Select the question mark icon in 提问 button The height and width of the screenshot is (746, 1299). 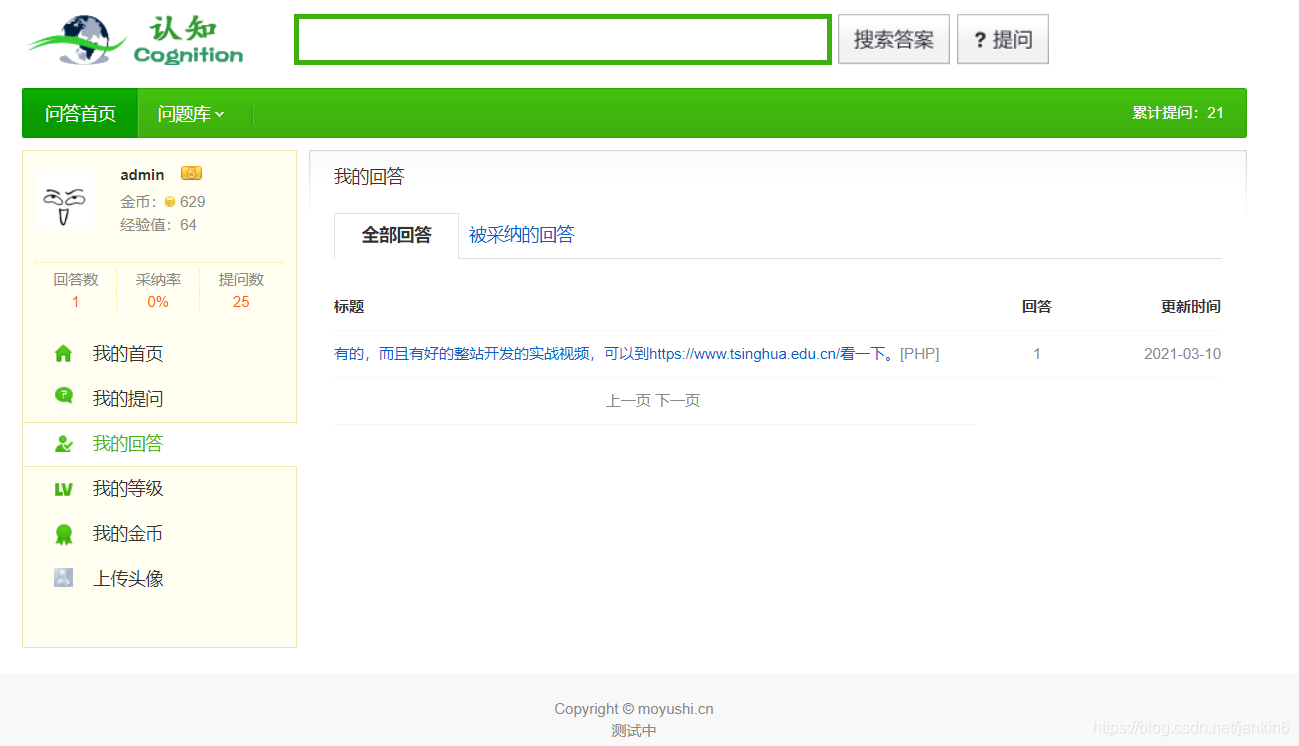tap(979, 39)
